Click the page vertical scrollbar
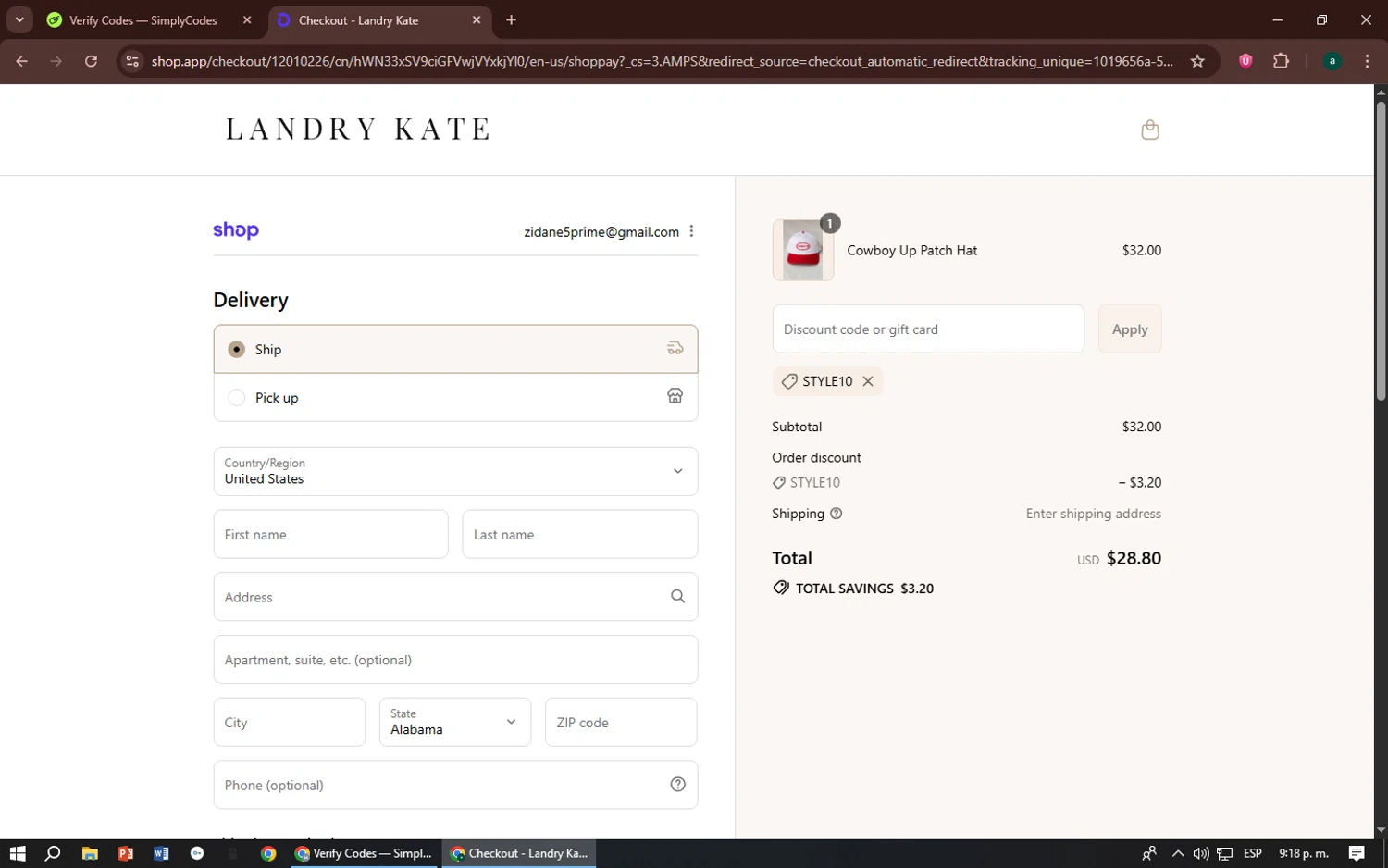Image resolution: width=1388 pixels, height=868 pixels. (x=1381, y=250)
